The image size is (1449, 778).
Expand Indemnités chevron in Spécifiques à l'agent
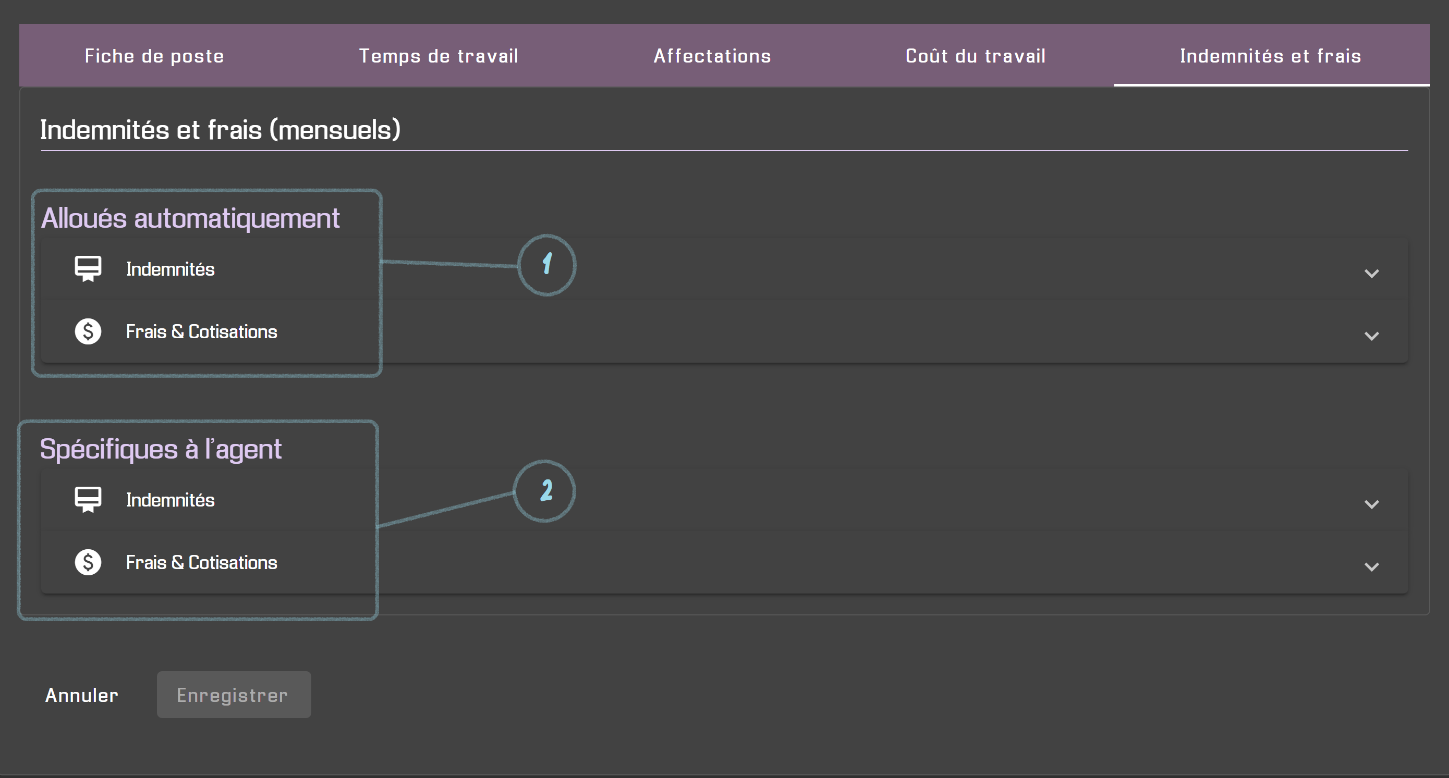tap(1372, 504)
